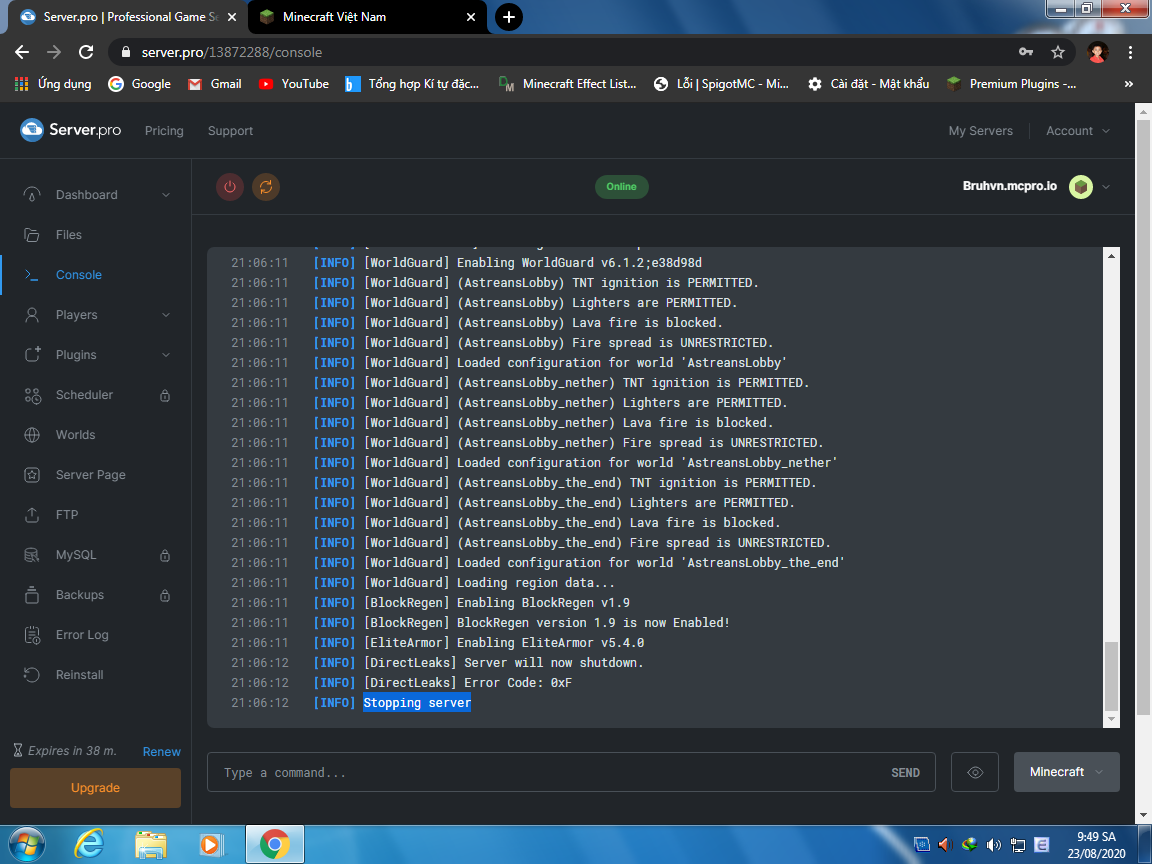Image resolution: width=1152 pixels, height=864 pixels.
Task: Open the Support page link
Action: click(x=230, y=131)
